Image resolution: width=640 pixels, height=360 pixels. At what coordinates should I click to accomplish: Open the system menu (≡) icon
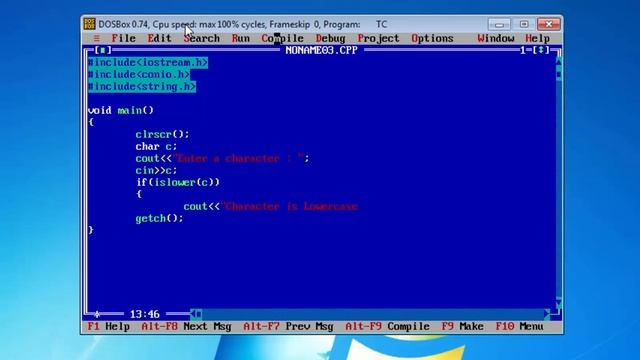click(x=97, y=38)
